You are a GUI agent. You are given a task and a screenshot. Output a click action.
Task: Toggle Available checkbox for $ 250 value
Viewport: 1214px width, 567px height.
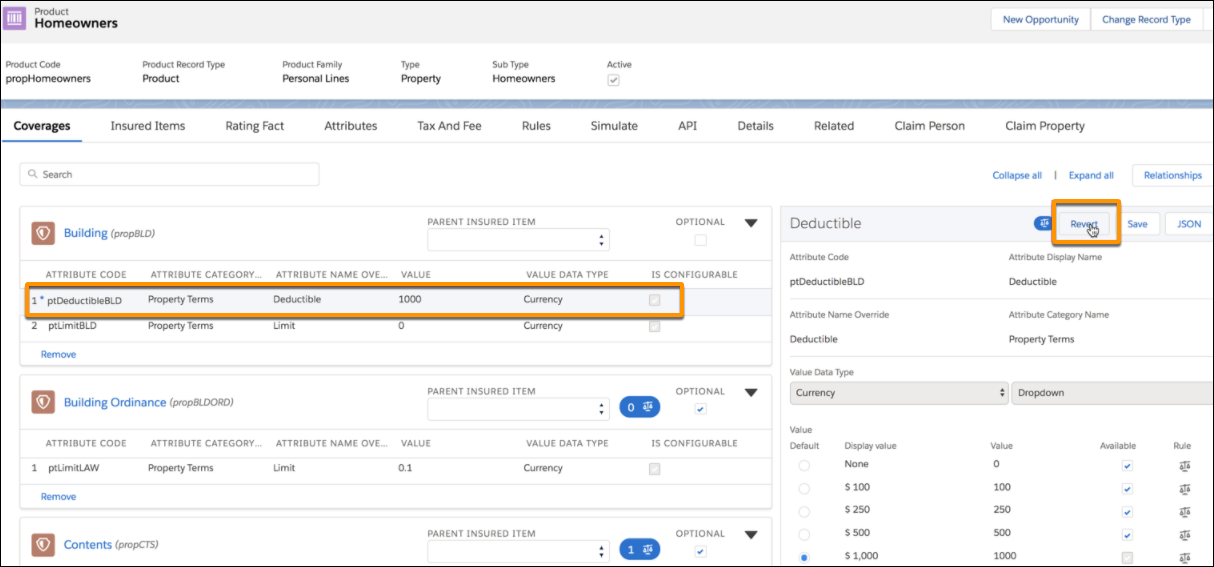1128,512
